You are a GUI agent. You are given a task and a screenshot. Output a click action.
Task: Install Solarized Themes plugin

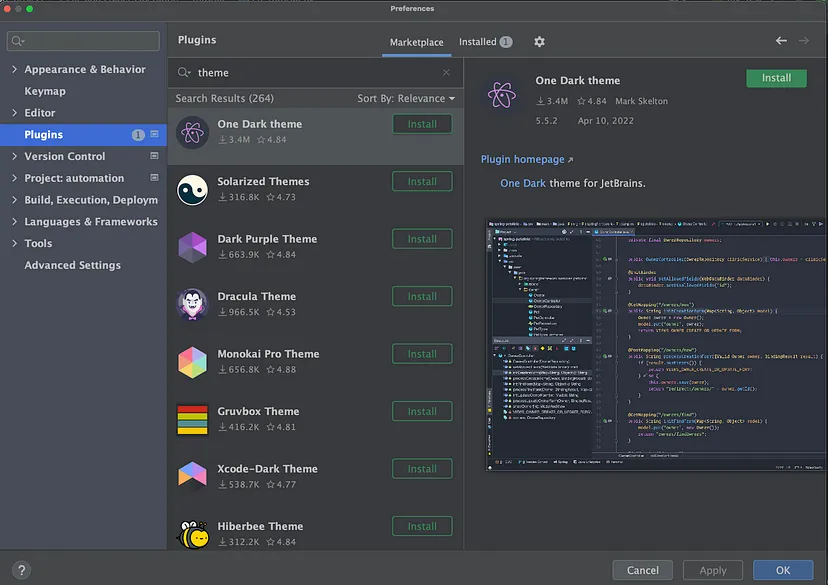422,182
